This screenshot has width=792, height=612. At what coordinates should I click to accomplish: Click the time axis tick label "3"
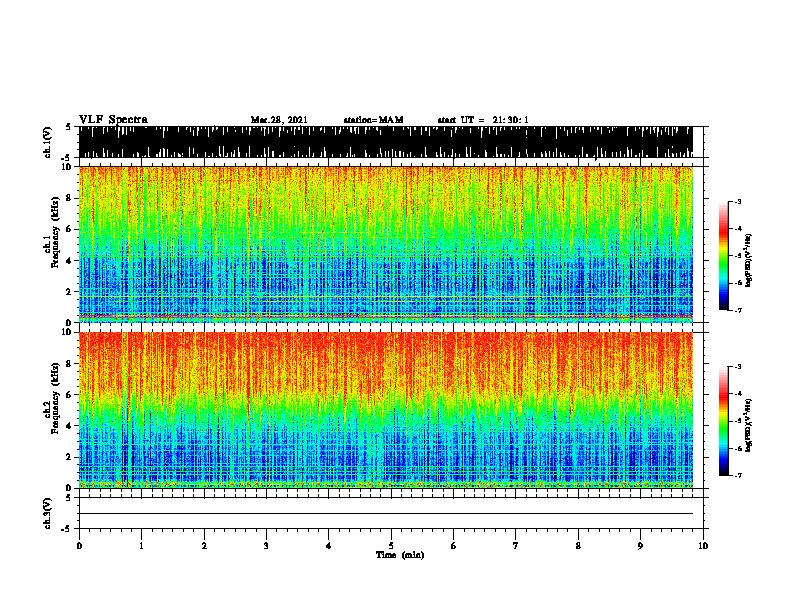266,545
